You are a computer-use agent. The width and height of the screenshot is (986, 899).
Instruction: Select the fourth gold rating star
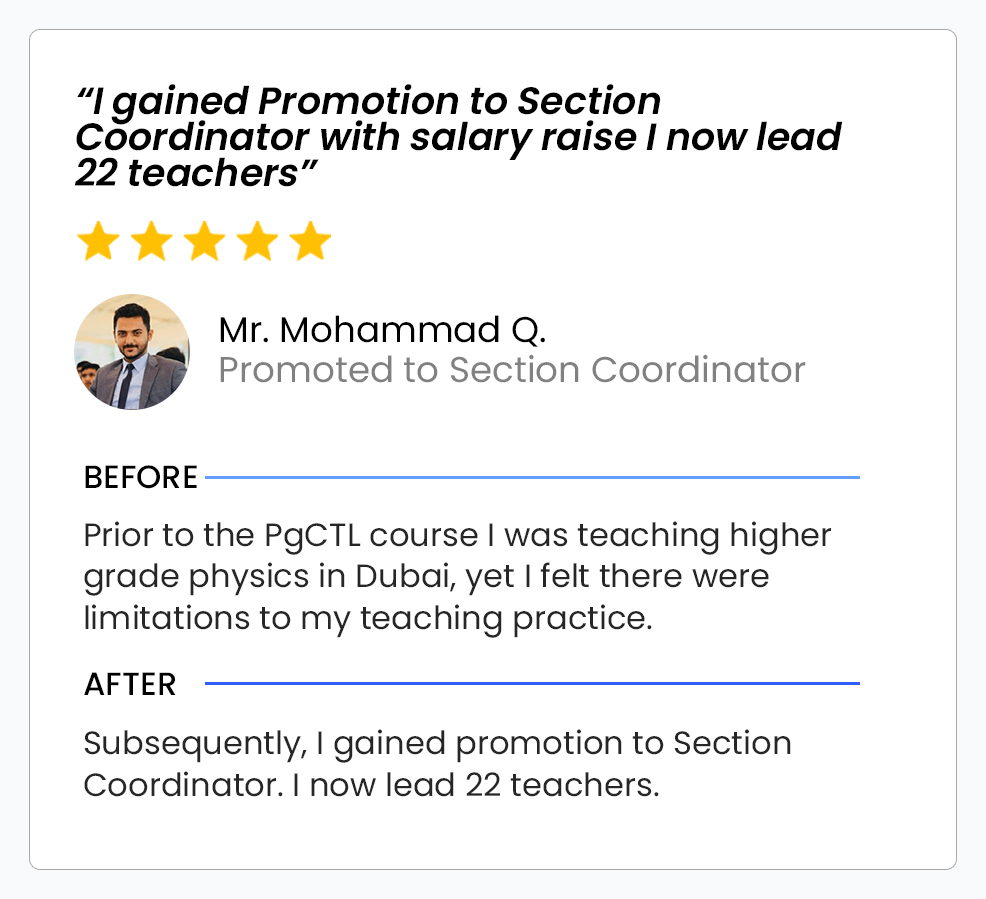tap(257, 242)
